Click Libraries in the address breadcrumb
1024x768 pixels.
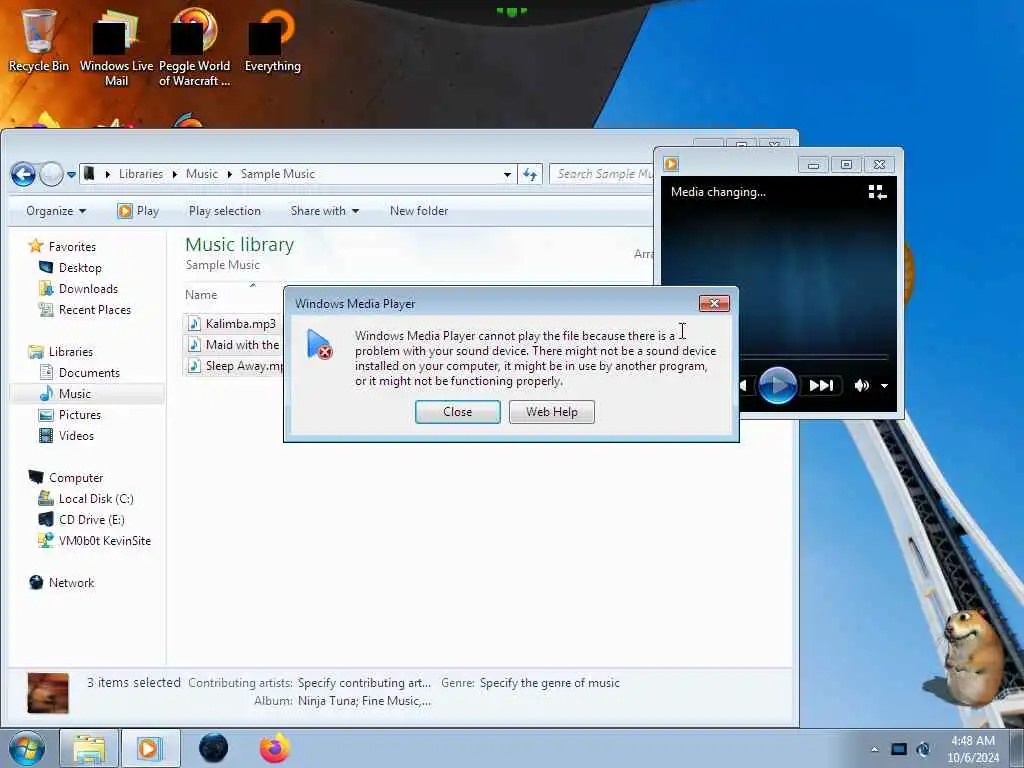[x=140, y=174]
